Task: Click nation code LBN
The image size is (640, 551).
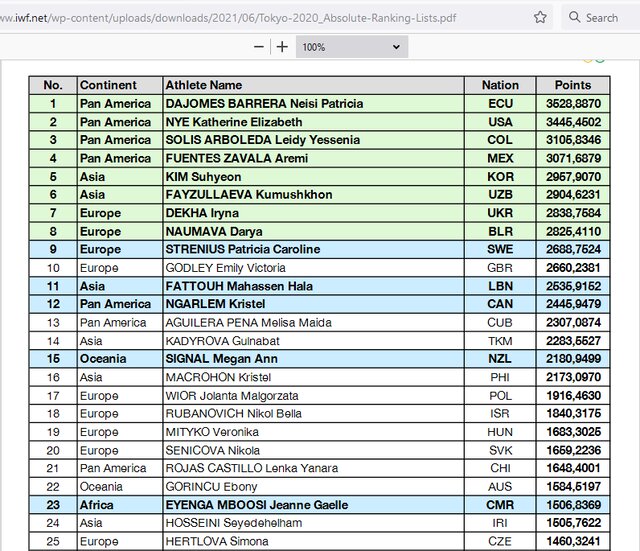Action: [500, 286]
